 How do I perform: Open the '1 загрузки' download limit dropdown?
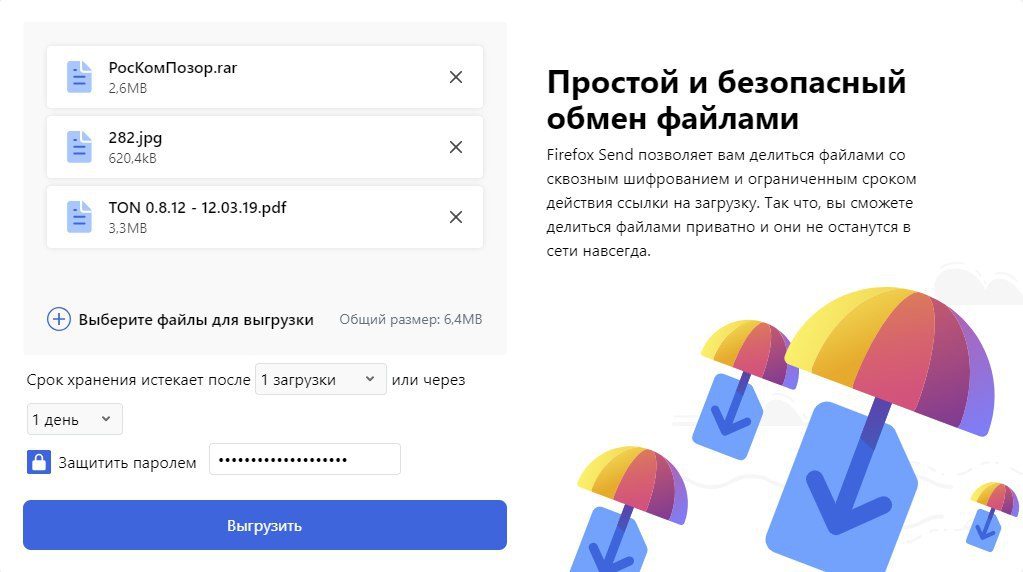click(x=320, y=380)
